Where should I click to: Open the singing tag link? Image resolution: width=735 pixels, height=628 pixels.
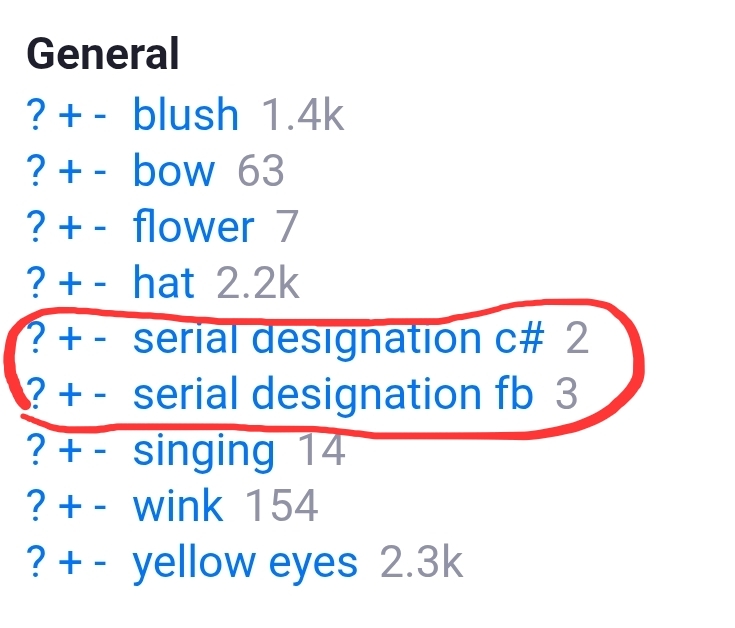pyautogui.click(x=203, y=452)
